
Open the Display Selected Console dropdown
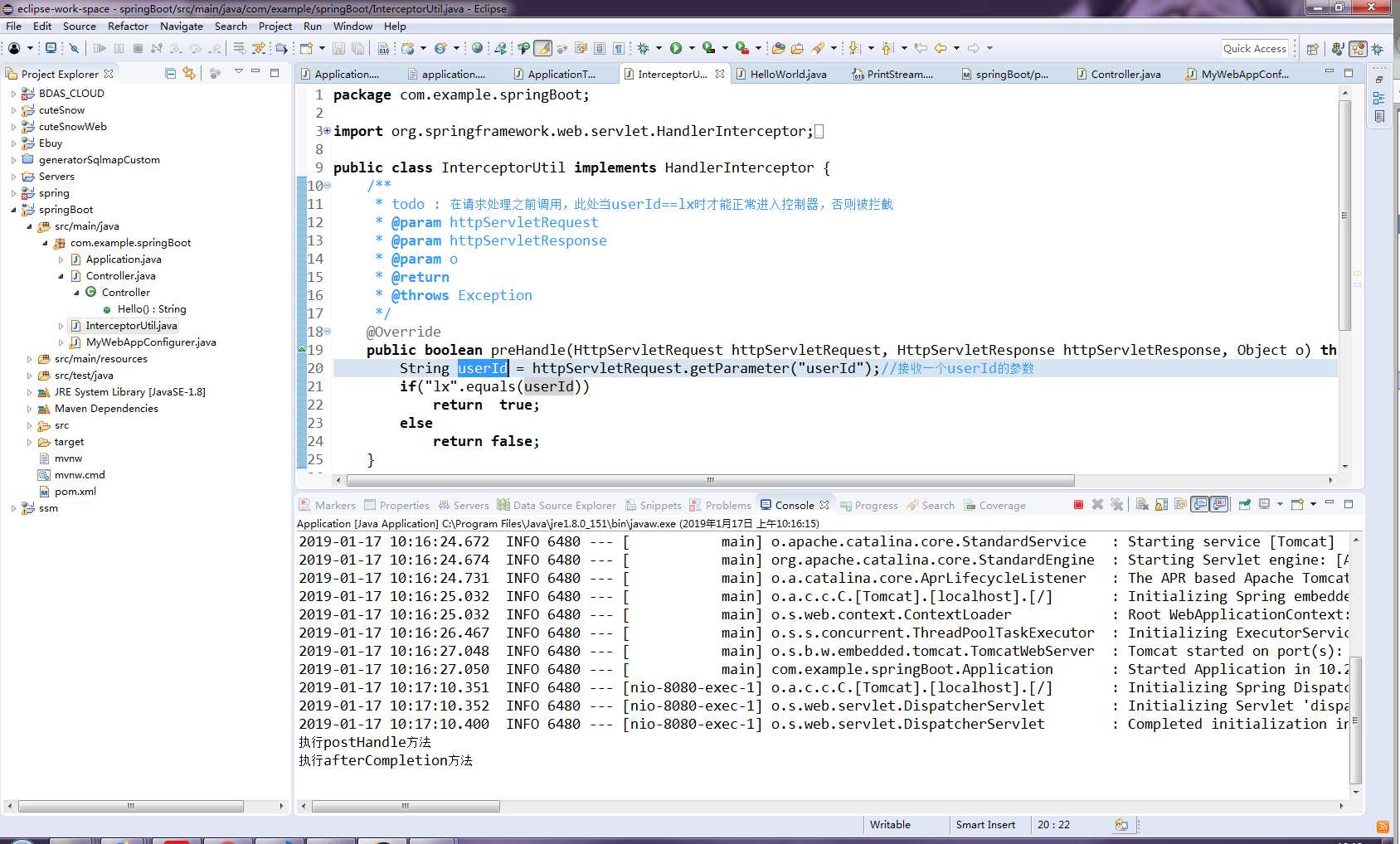tap(1280, 504)
